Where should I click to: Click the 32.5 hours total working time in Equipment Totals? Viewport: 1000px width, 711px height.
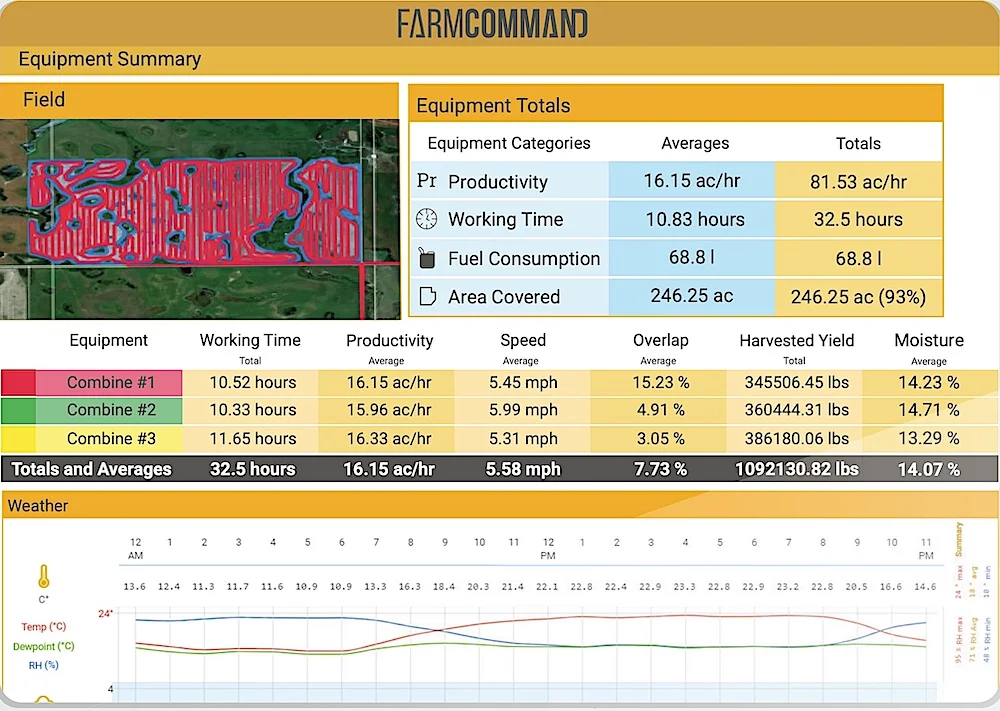point(858,219)
